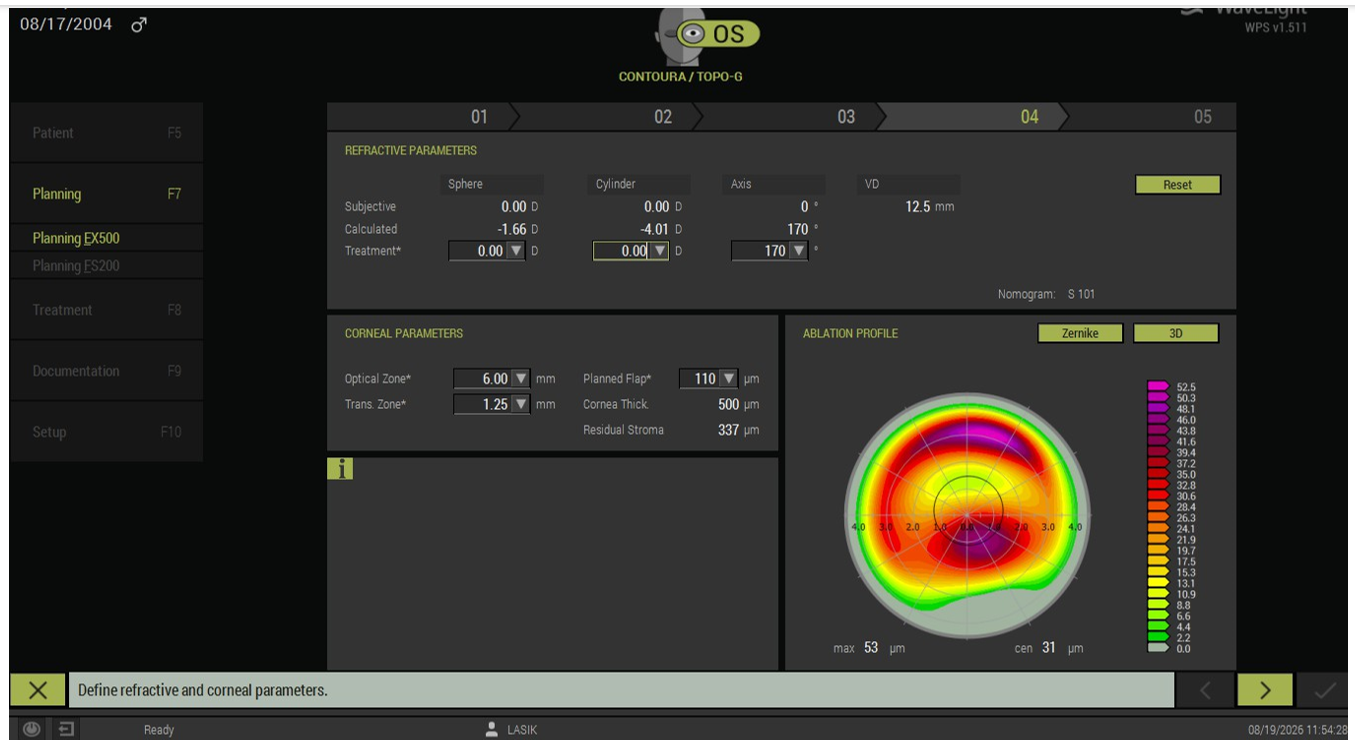Click the cen 31 µm readout
This screenshot has height=749, width=1355.
[1049, 648]
